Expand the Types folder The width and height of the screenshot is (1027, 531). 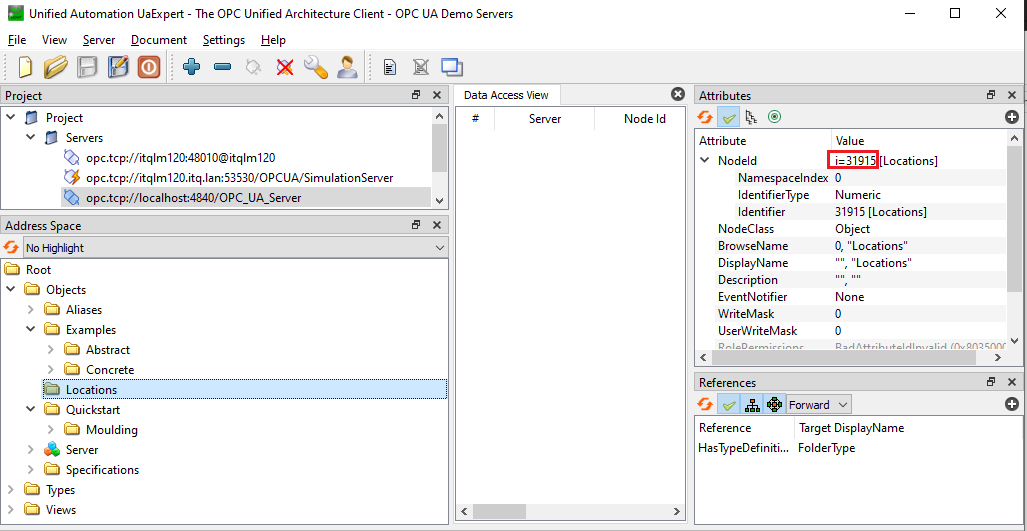[10, 490]
